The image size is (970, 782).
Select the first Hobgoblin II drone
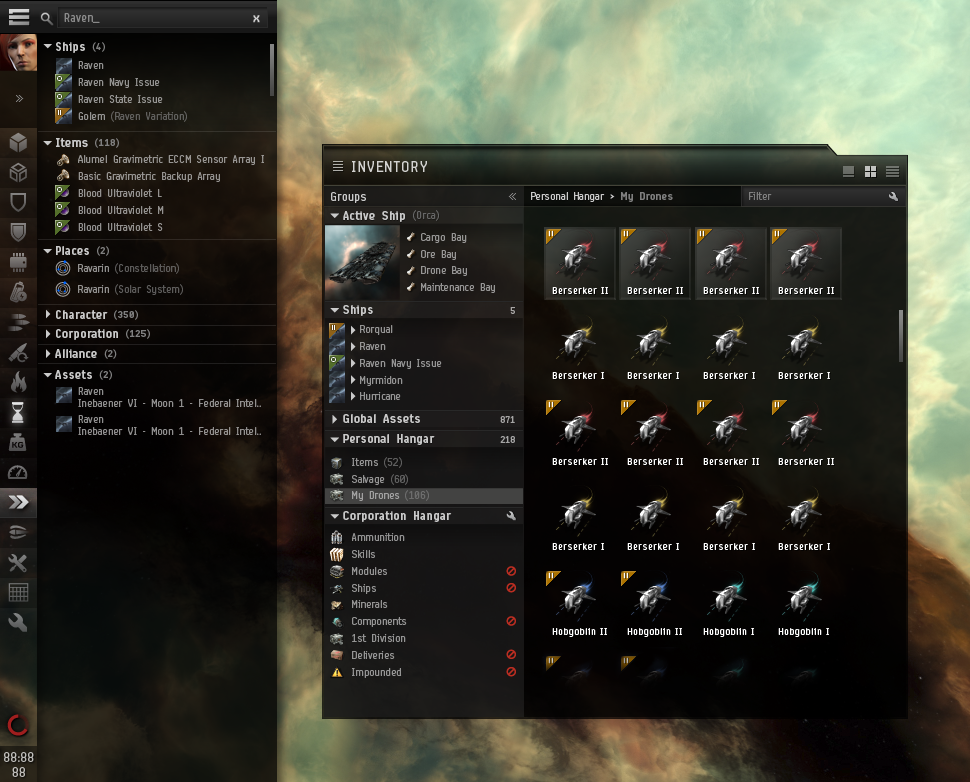coord(580,604)
